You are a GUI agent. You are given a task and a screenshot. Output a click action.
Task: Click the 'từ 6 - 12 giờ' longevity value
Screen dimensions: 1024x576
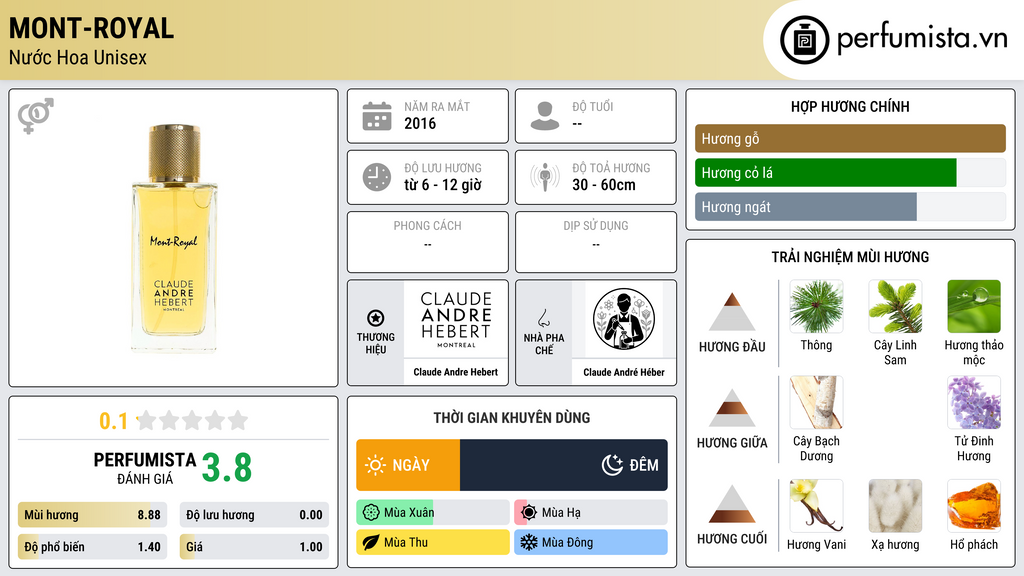tap(443, 185)
